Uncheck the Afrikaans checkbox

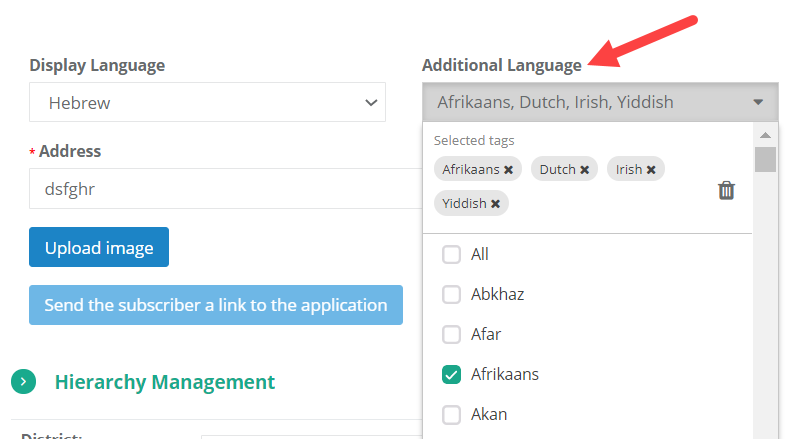coord(451,375)
